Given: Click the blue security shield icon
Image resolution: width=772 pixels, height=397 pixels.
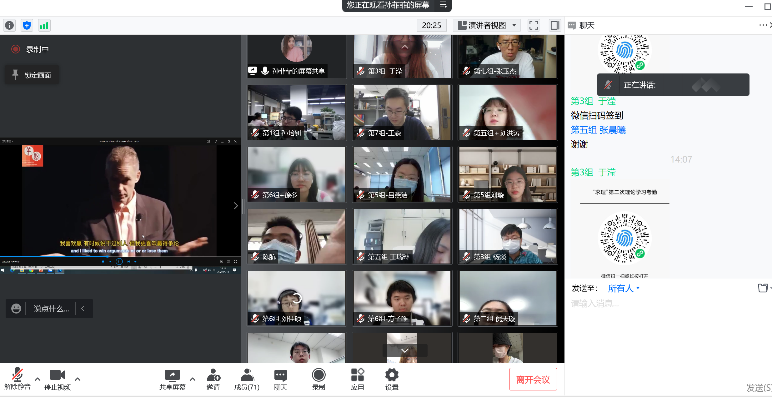Looking at the screenshot, I should [27, 25].
